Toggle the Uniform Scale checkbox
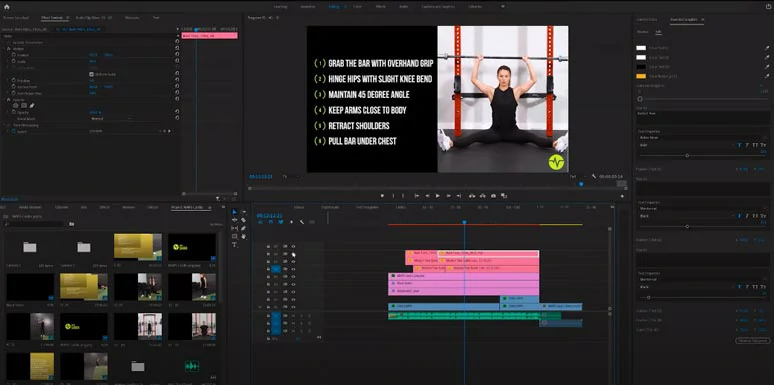Image resolution: width=774 pixels, height=385 pixels. pyautogui.click(x=91, y=74)
